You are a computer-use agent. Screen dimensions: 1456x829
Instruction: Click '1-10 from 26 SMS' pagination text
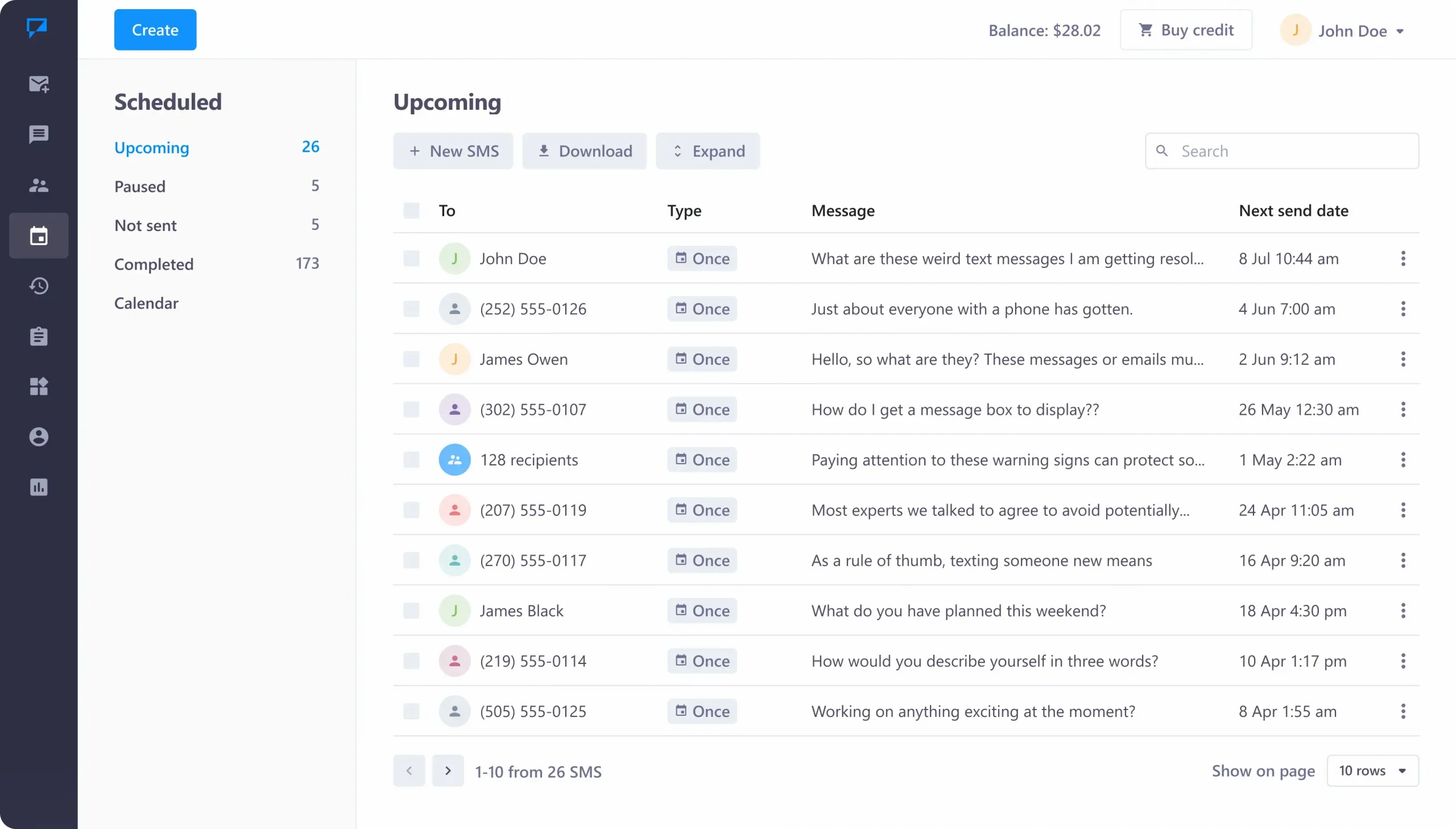pos(538,772)
